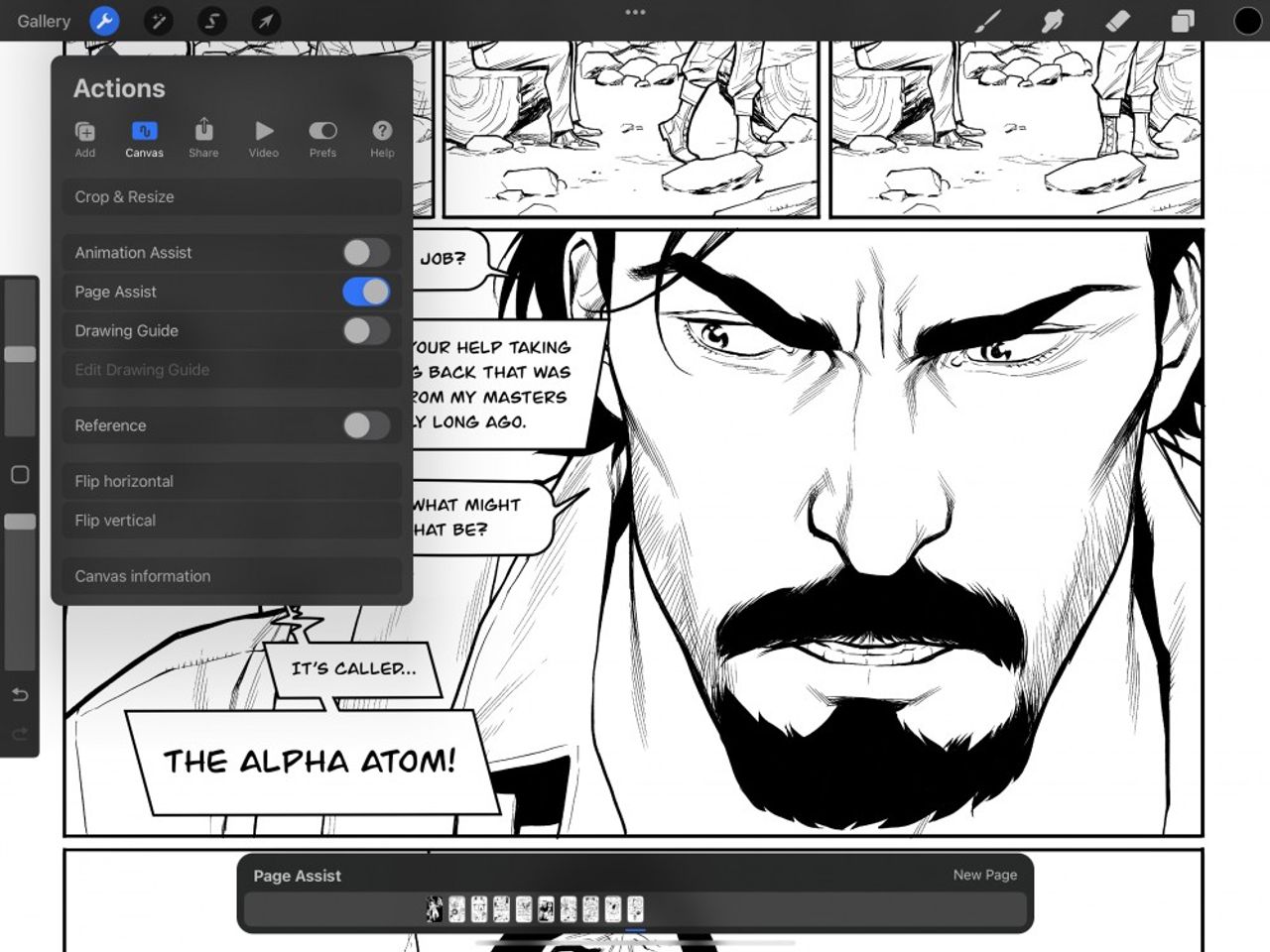Select the Eraser tool
The image size is (1270, 952).
pyautogui.click(x=1117, y=21)
